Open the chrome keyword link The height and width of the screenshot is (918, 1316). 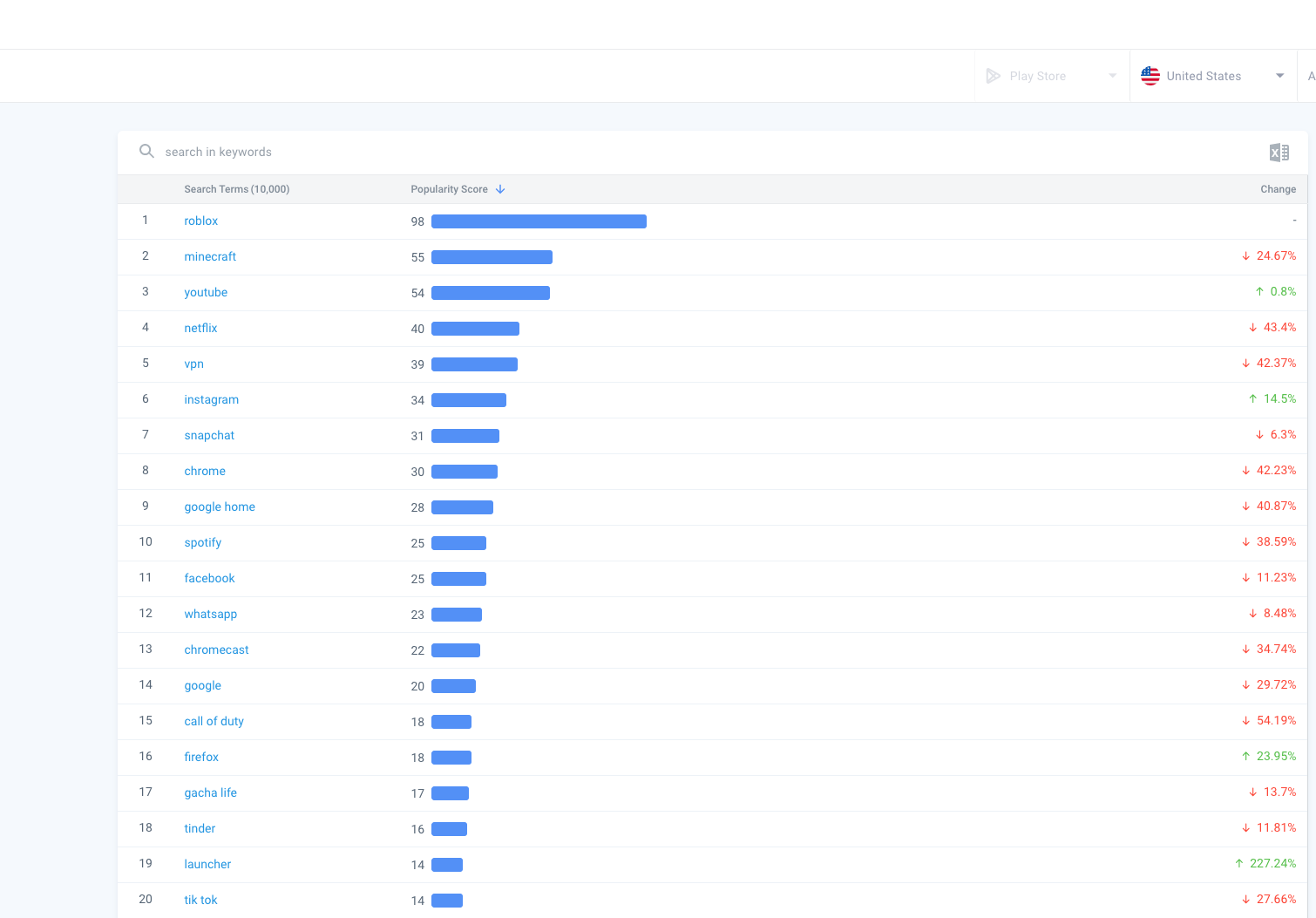(205, 472)
